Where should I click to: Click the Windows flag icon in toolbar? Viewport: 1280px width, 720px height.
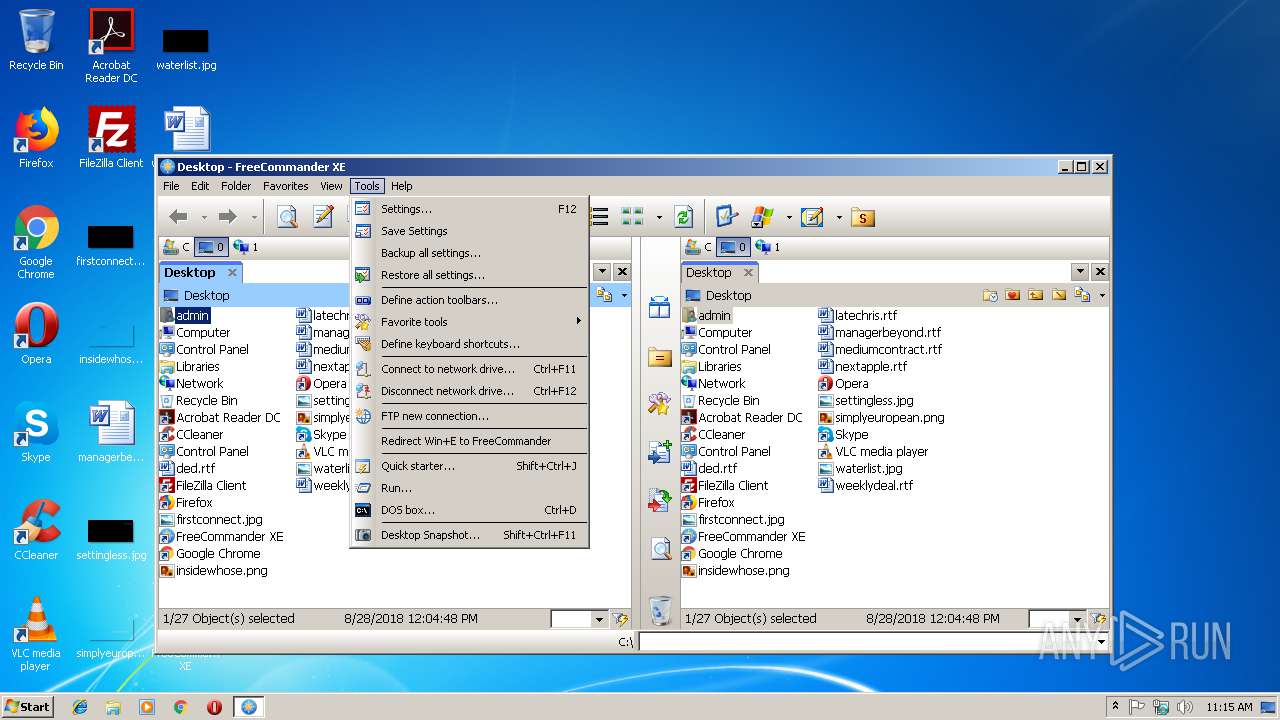[x=763, y=217]
